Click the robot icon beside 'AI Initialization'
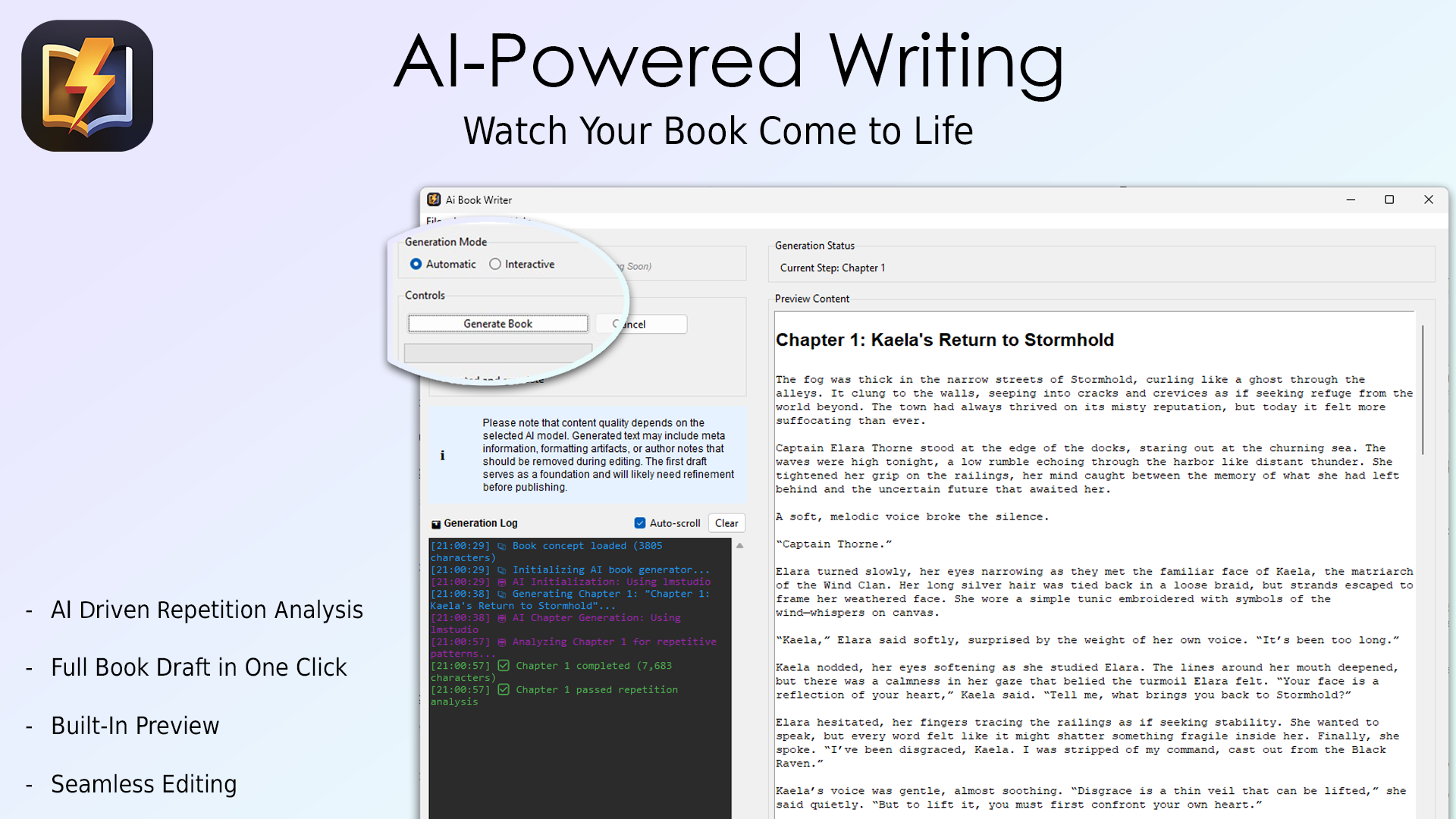The width and height of the screenshot is (1456, 819). click(503, 582)
